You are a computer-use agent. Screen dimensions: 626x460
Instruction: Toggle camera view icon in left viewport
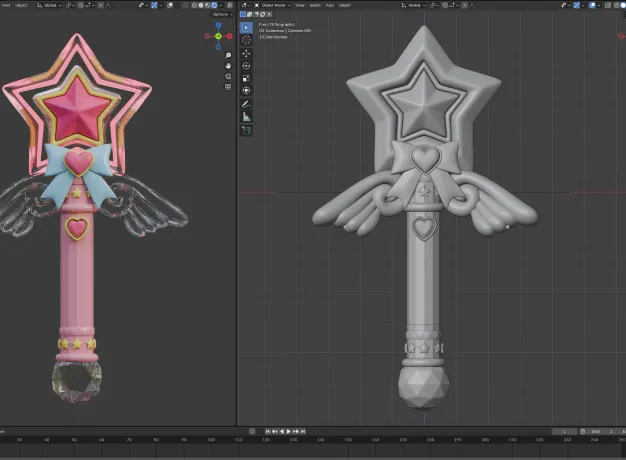pos(228,76)
